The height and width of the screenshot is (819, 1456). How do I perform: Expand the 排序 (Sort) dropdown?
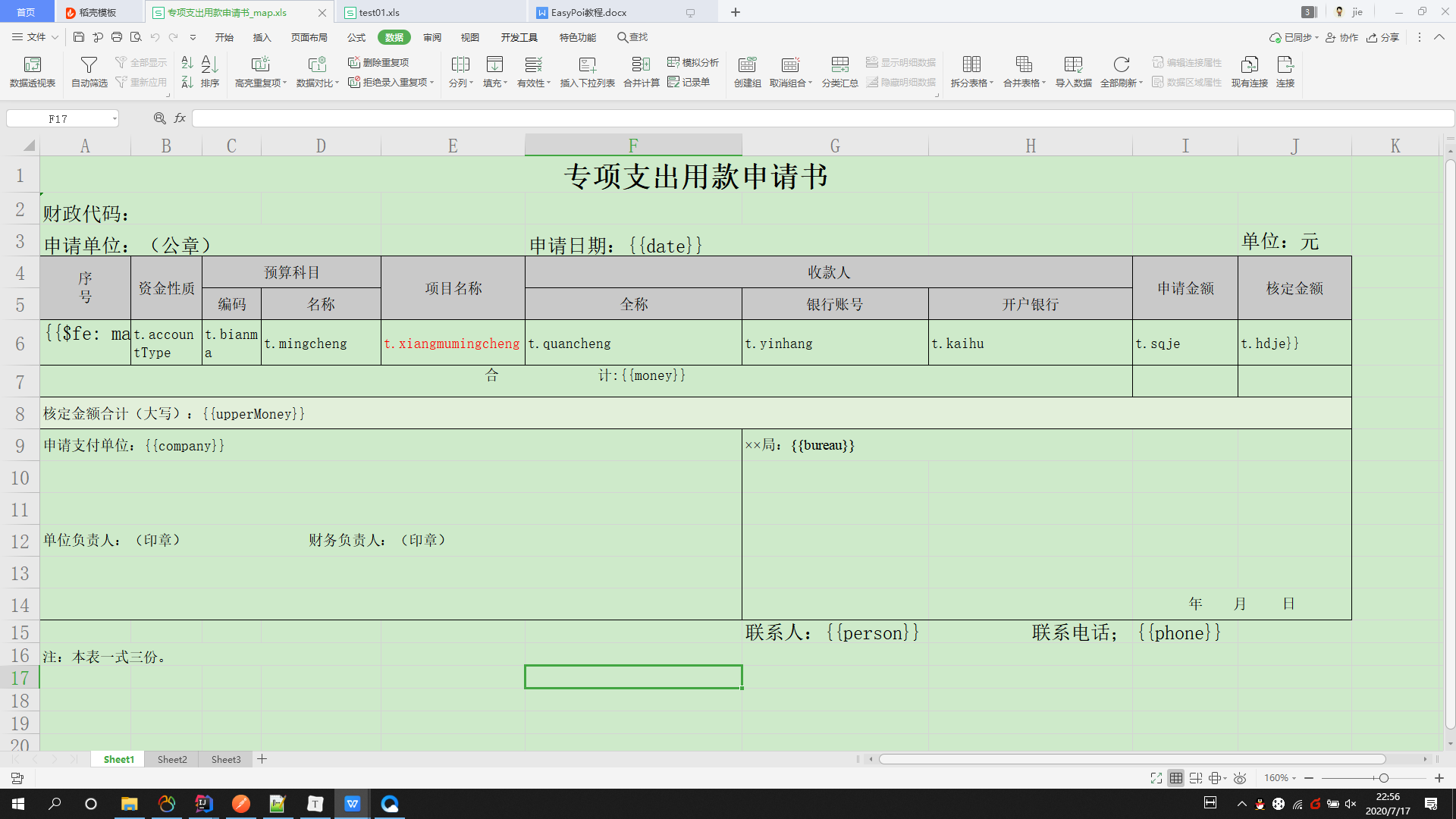click(x=210, y=72)
